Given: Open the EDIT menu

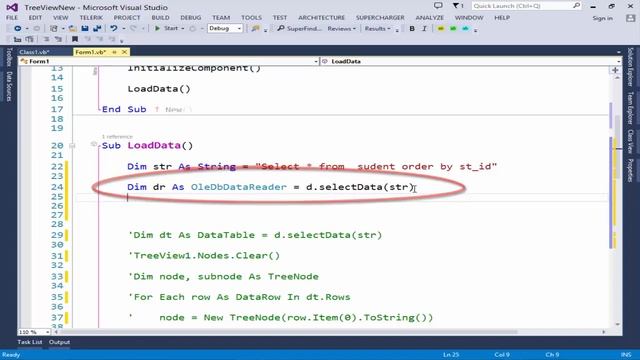Looking at the screenshot, I should (x=36, y=18).
